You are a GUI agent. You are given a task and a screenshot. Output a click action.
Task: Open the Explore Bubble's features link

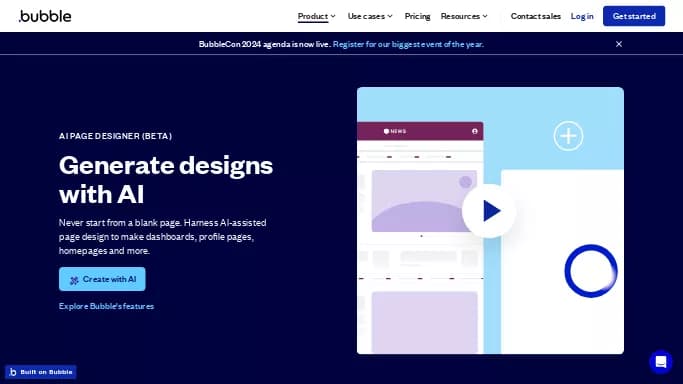[x=106, y=306]
